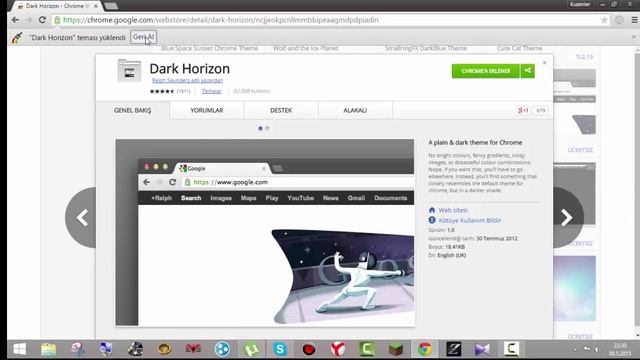640x360 pixels.
Task: Click 'Blue Space Sunset Chrome Theme' title
Action: click(x=209, y=48)
